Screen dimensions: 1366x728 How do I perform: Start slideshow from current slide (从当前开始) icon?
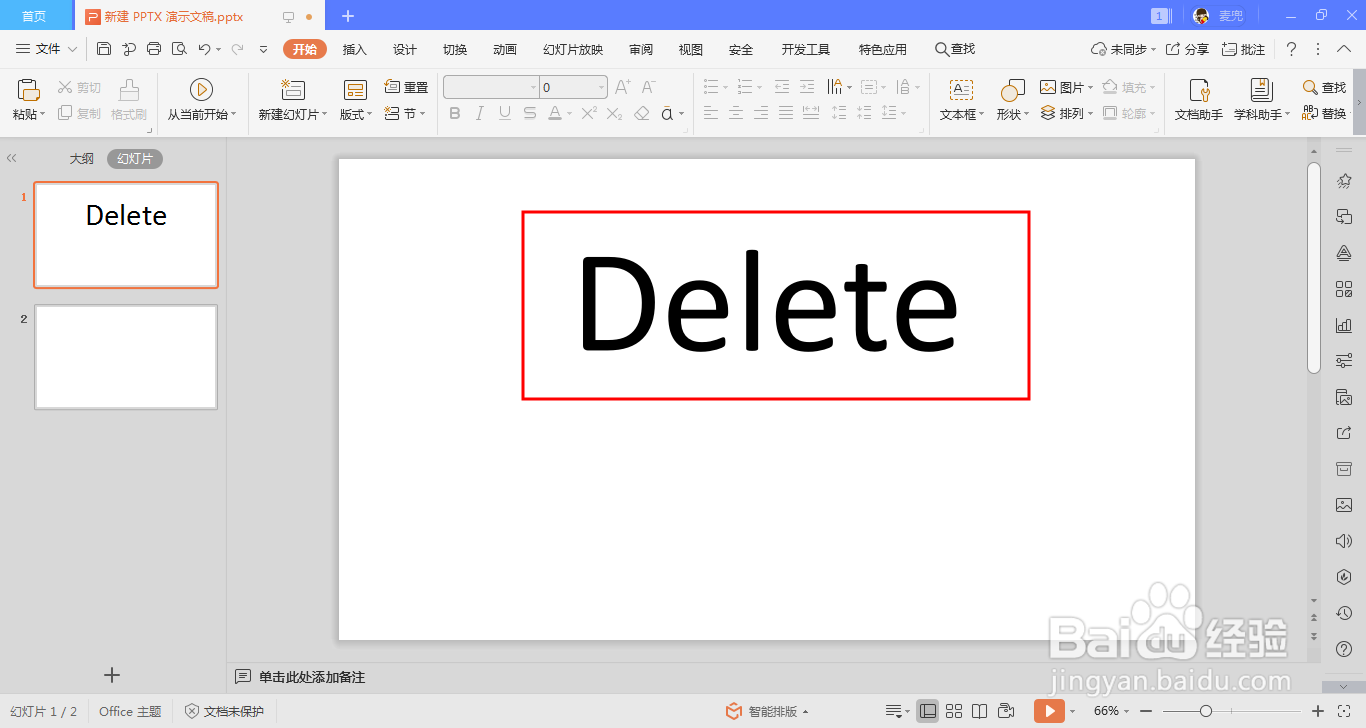(x=201, y=90)
